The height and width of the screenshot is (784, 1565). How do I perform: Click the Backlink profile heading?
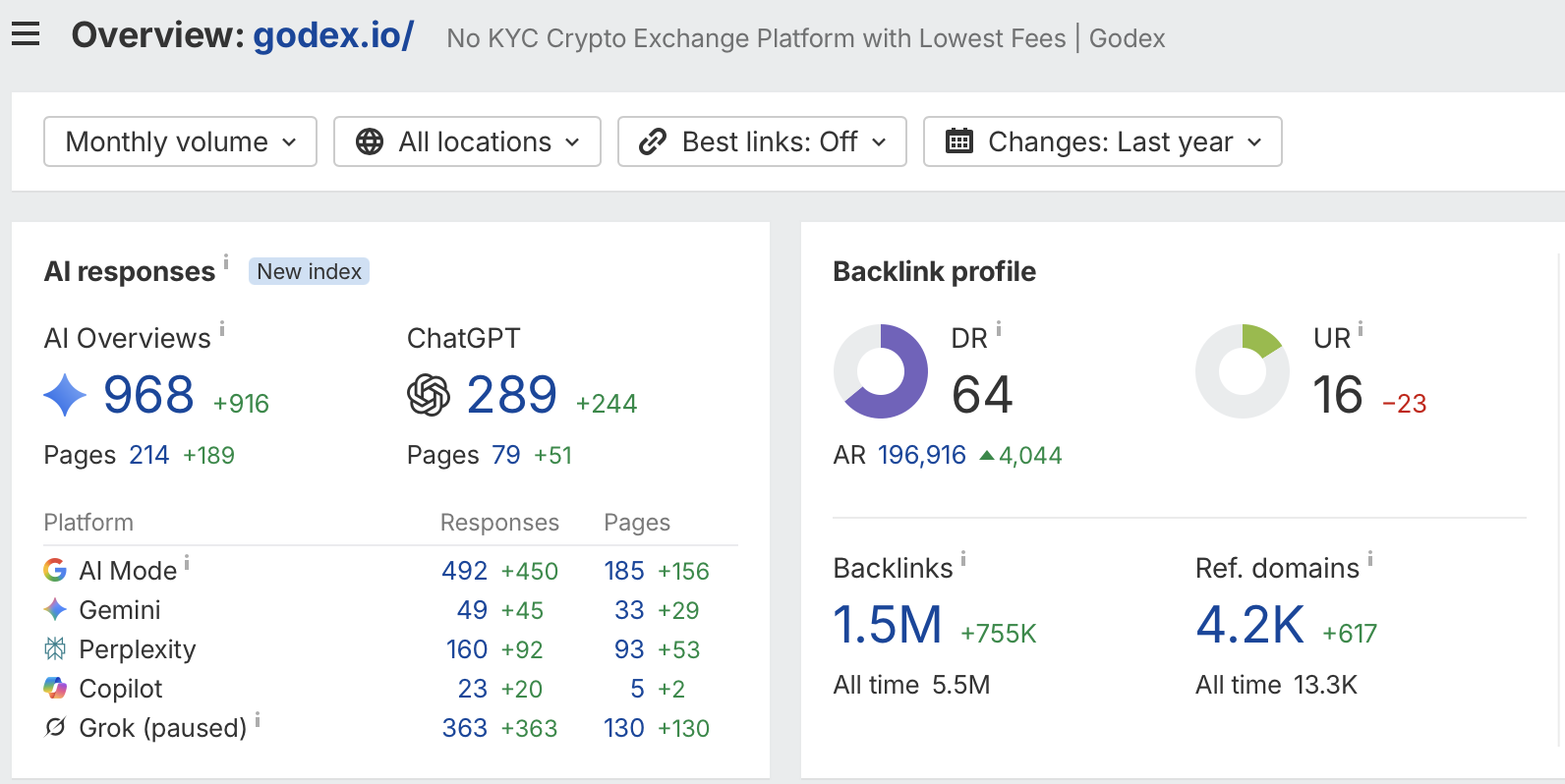pos(935,271)
